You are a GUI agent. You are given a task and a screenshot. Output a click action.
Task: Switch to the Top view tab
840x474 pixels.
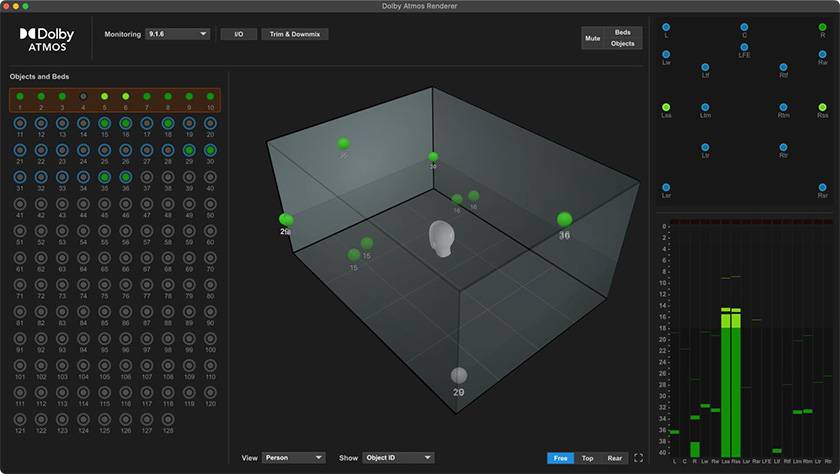[x=587, y=458]
